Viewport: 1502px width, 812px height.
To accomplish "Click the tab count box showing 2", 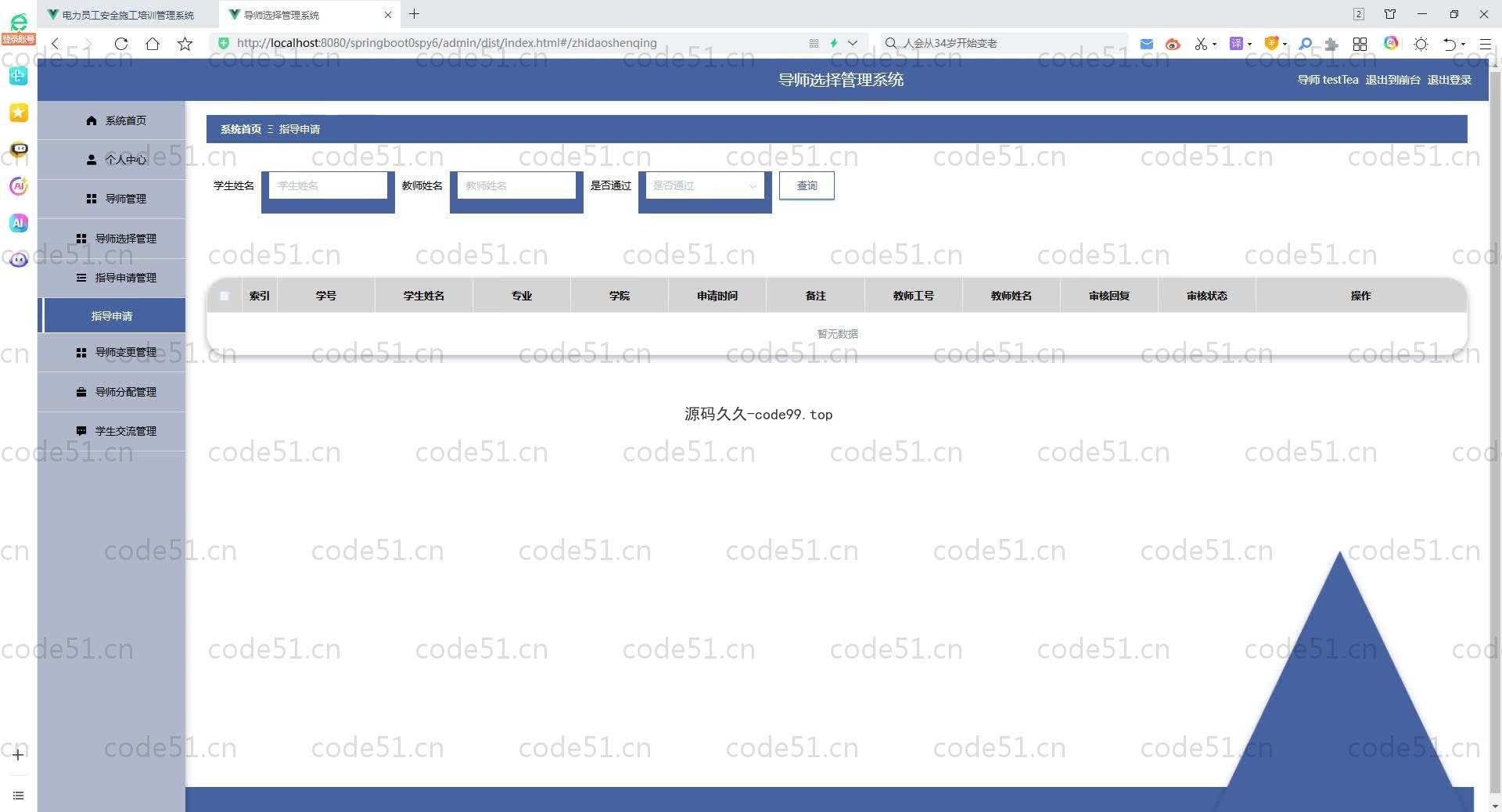I will (x=1359, y=14).
